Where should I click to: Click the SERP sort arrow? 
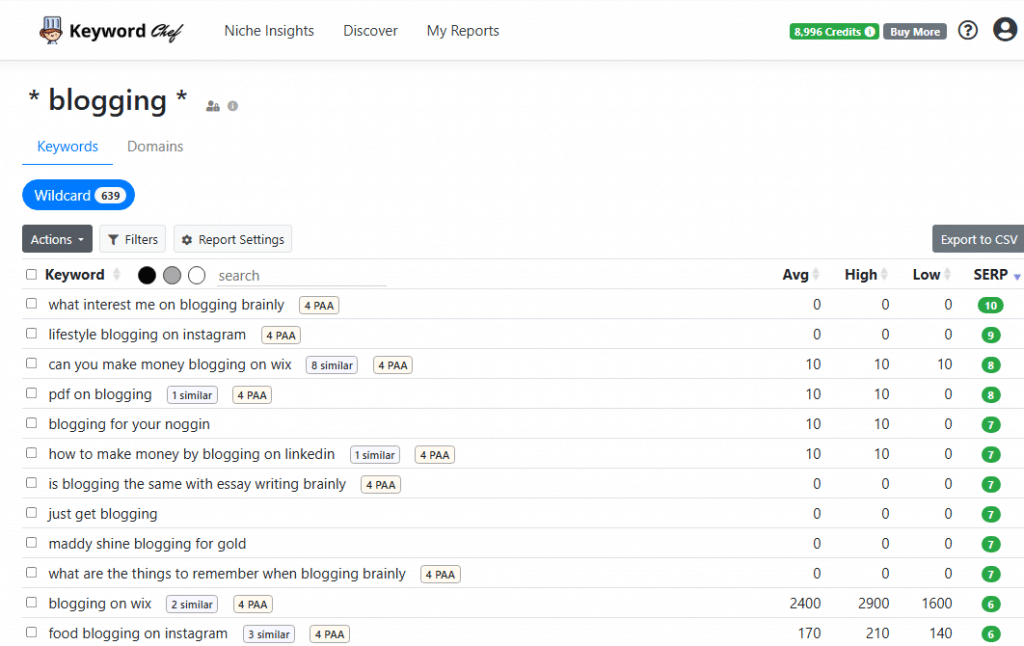(x=1017, y=277)
